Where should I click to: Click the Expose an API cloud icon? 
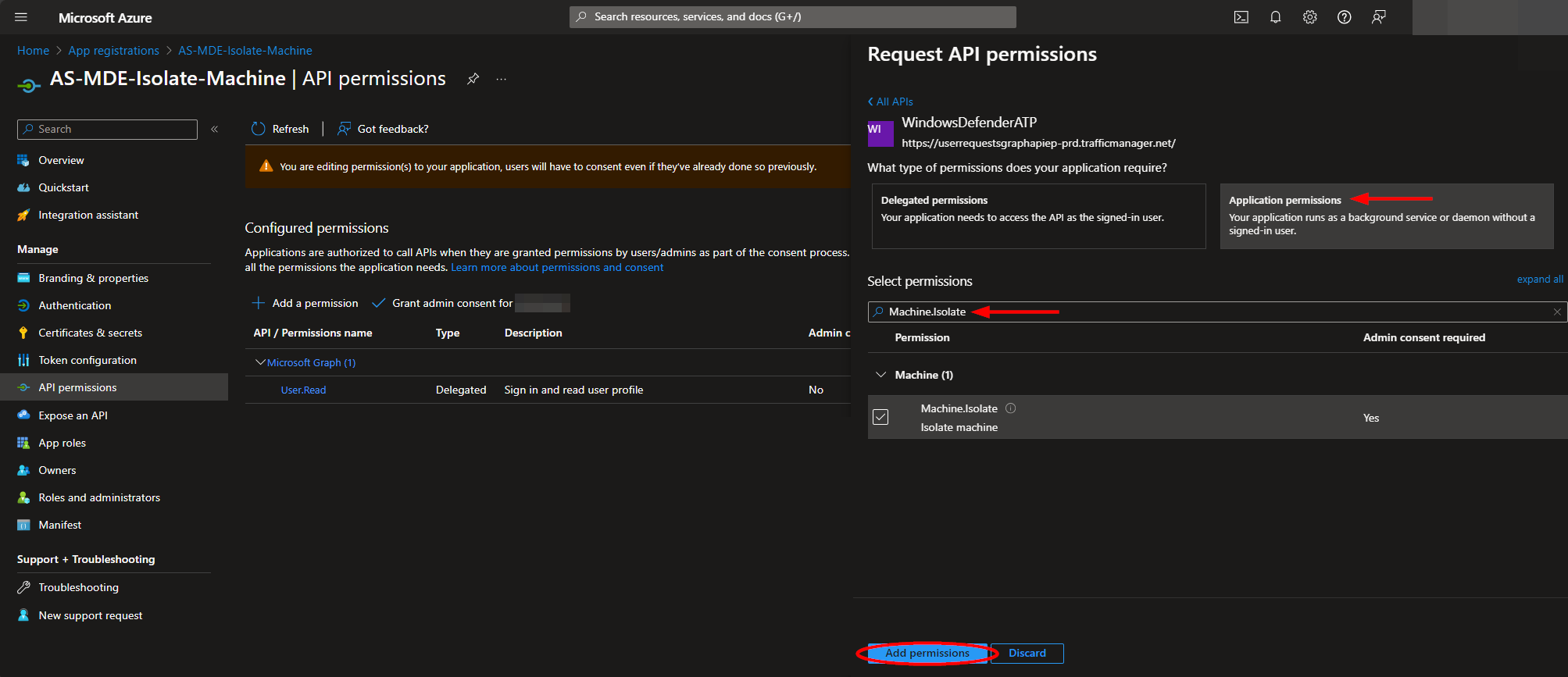23,415
